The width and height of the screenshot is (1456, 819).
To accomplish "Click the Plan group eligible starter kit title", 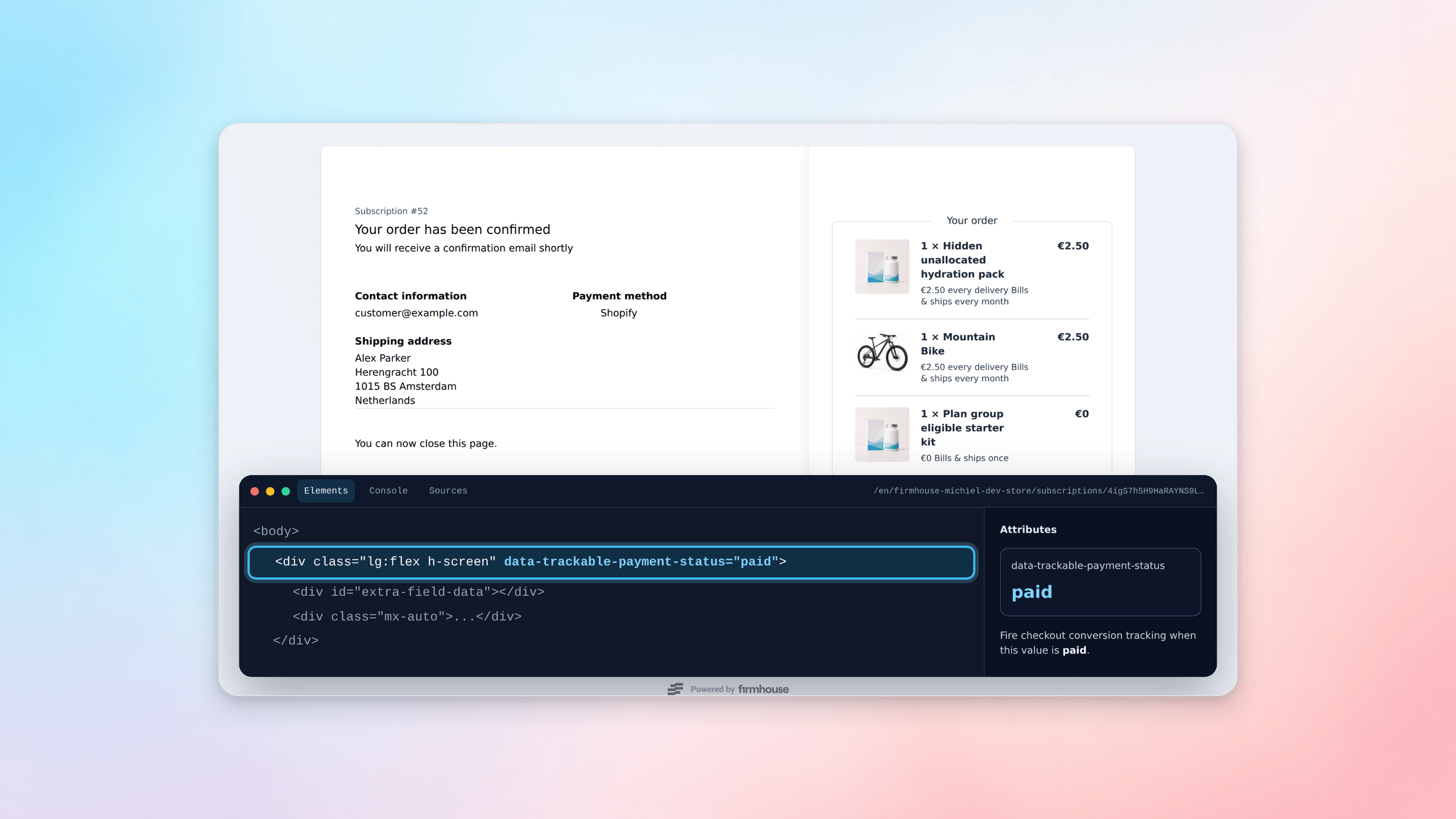I will coord(962,428).
